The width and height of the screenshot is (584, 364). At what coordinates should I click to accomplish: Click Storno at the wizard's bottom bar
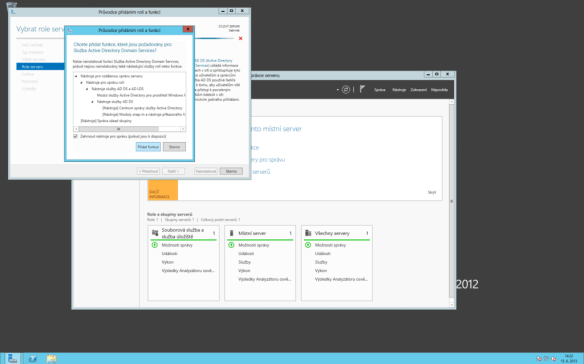pyautogui.click(x=231, y=171)
